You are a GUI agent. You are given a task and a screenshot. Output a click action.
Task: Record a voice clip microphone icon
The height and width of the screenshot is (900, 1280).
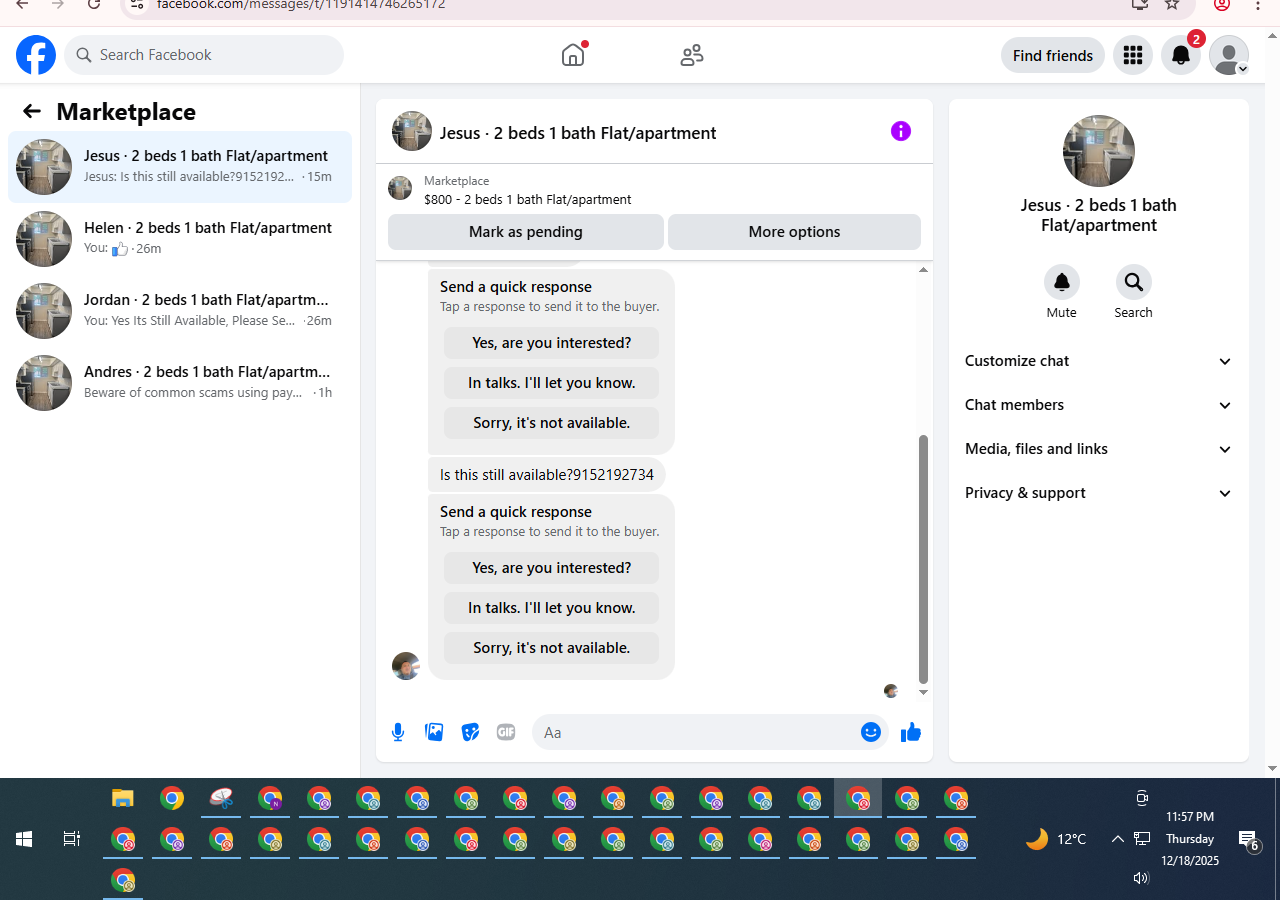coord(398,732)
